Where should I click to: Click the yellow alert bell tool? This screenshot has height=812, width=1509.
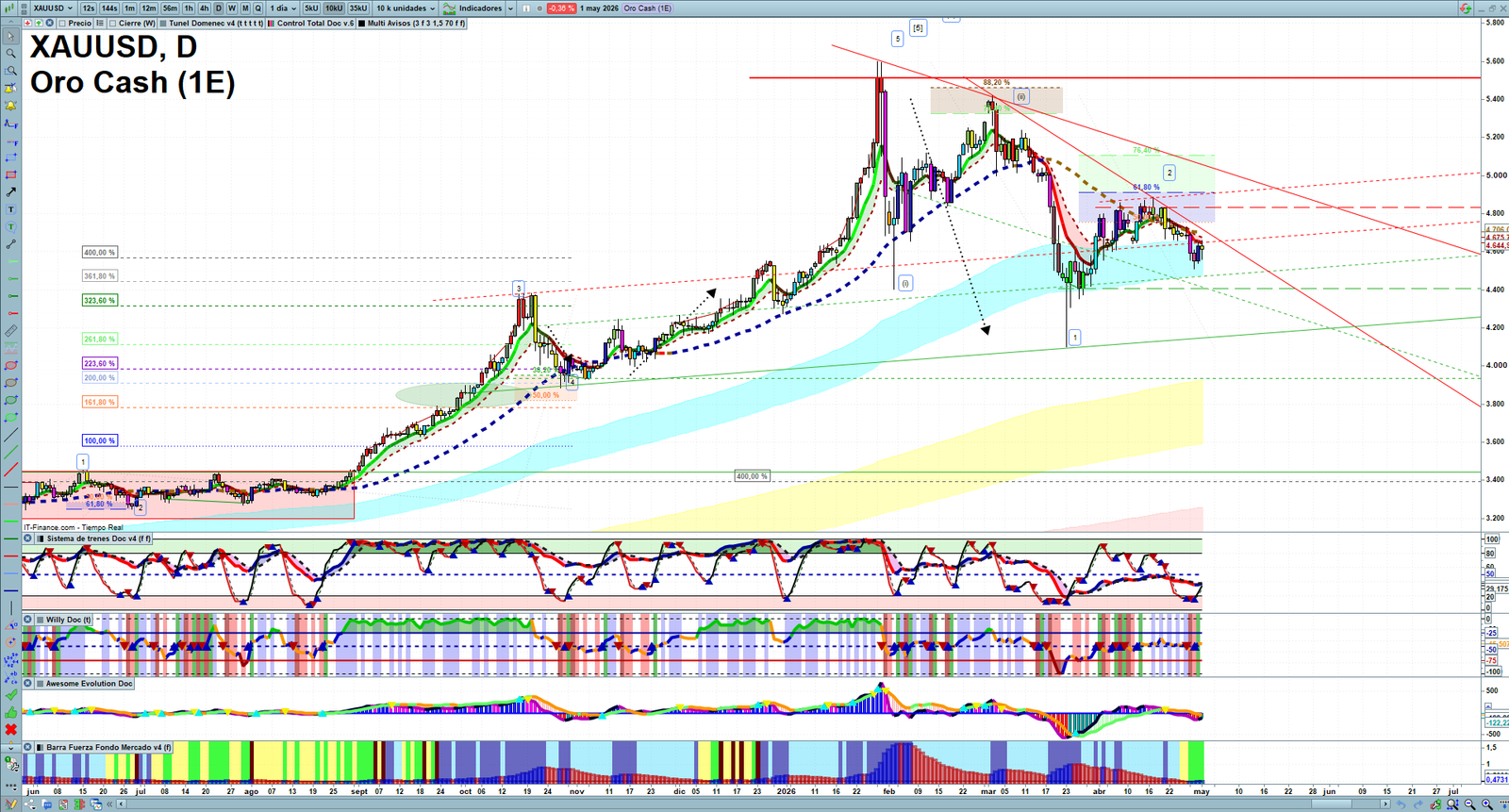coord(11,104)
